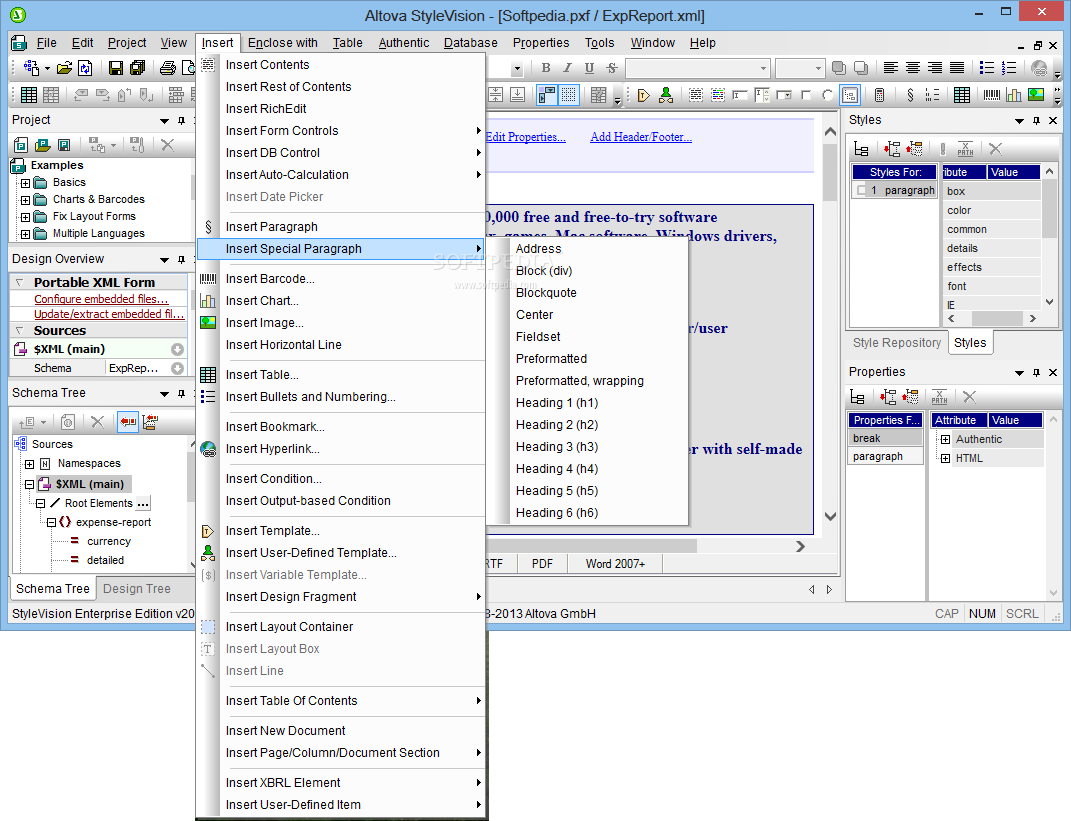Click the Save All multi-floppy icon
Screen dimensions: 1071x821
137,68
